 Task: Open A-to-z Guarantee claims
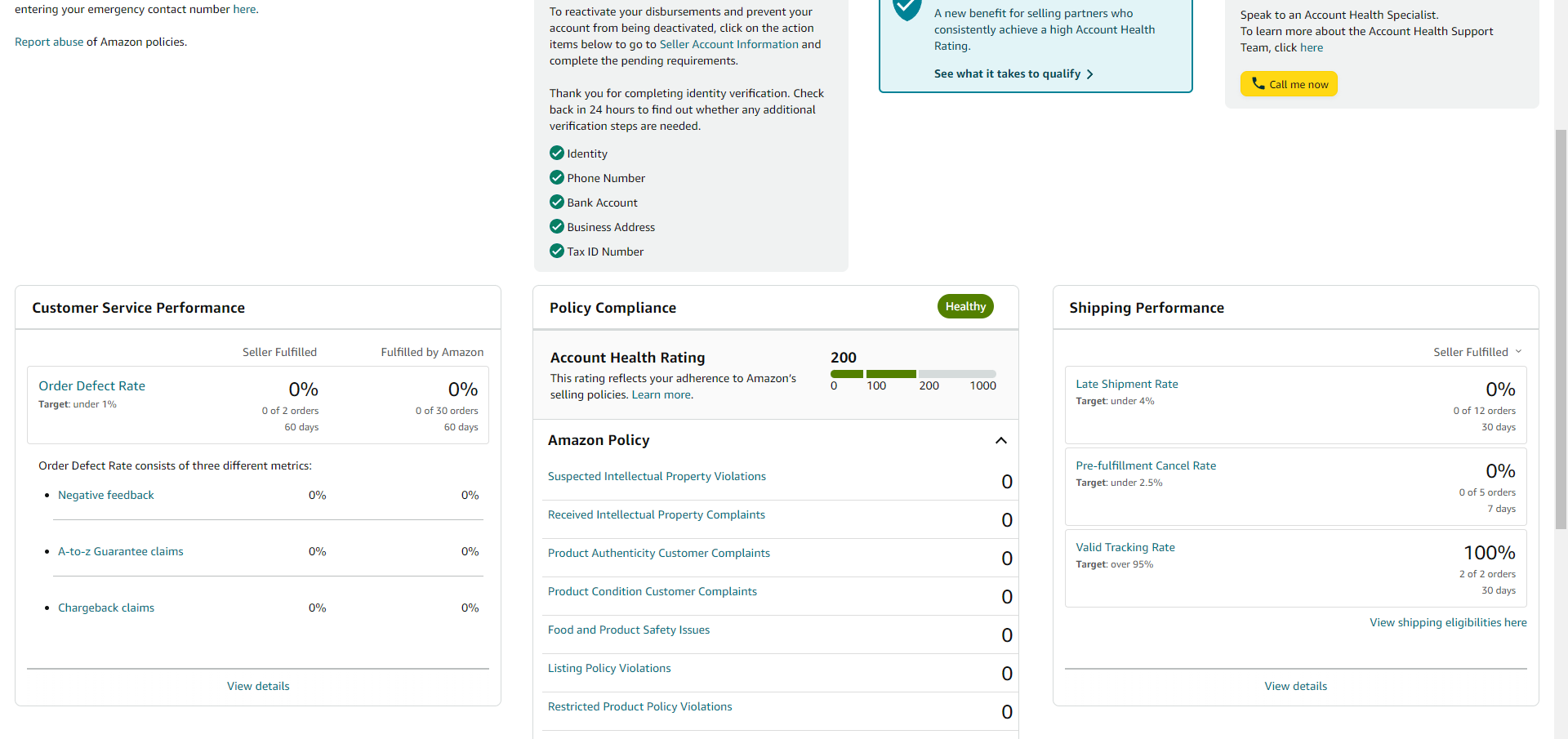(121, 551)
